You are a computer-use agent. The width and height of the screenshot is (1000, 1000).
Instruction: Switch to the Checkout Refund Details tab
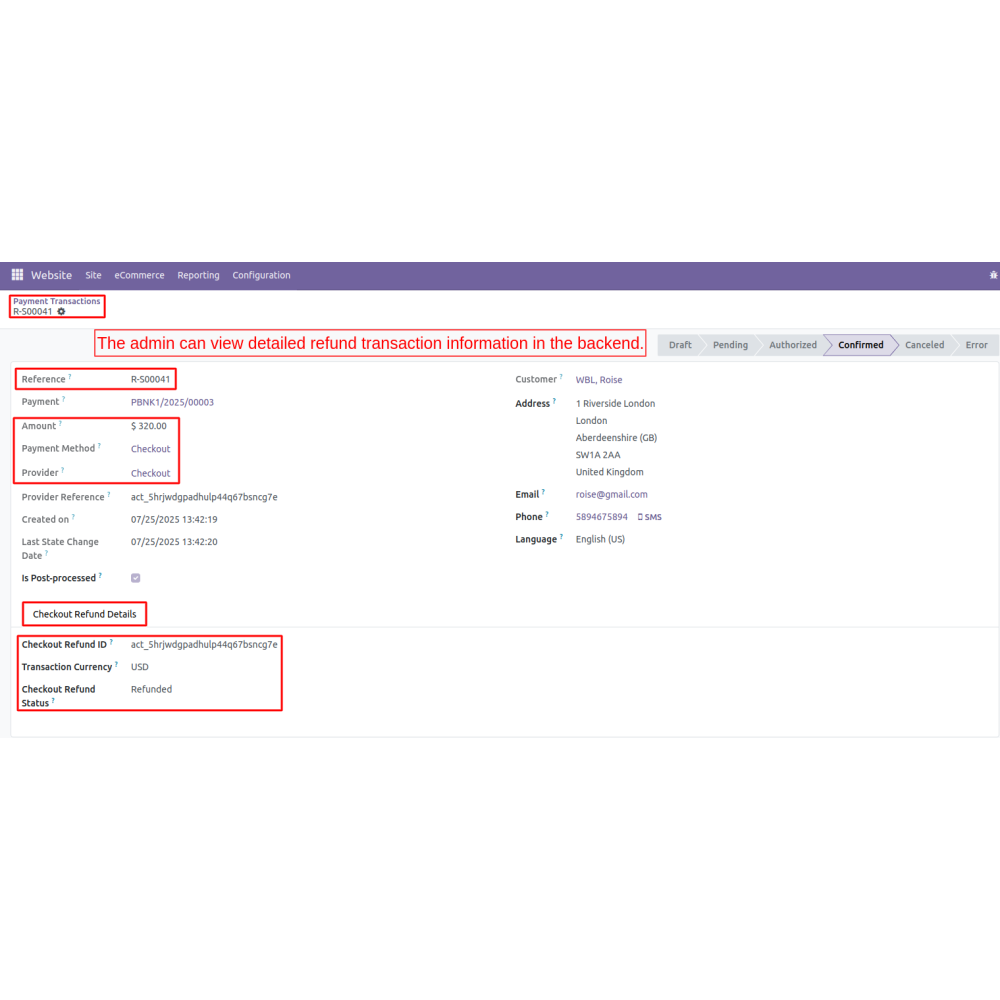[x=84, y=614]
